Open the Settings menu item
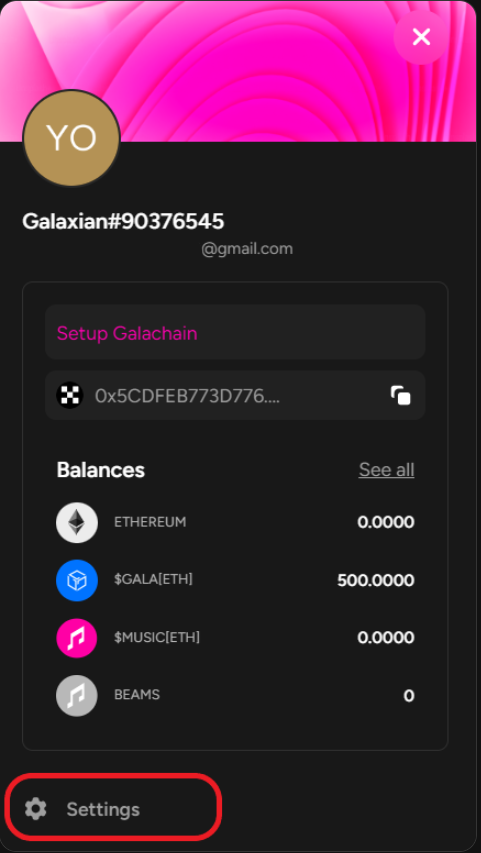Screen dimensions: 481x853 113,809
